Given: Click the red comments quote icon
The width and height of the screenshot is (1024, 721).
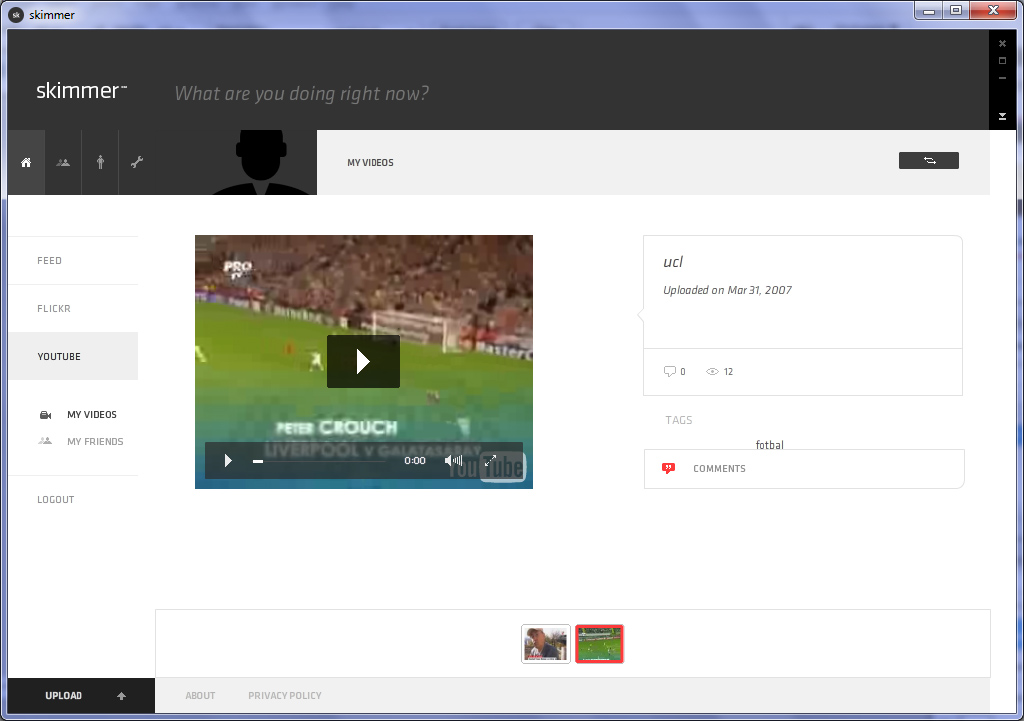Looking at the screenshot, I should (x=668, y=468).
